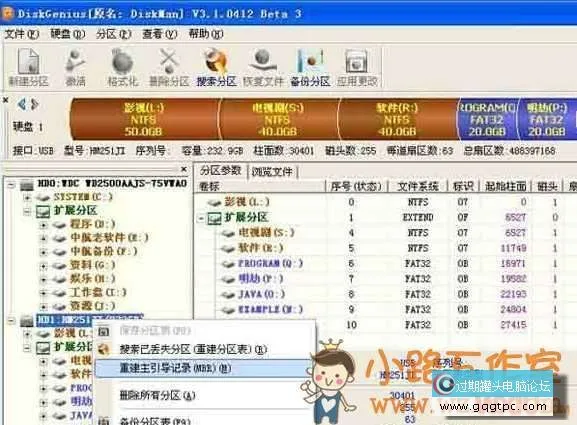Select the 影视(L:) 50.0GB block in disk bar

coord(144,119)
